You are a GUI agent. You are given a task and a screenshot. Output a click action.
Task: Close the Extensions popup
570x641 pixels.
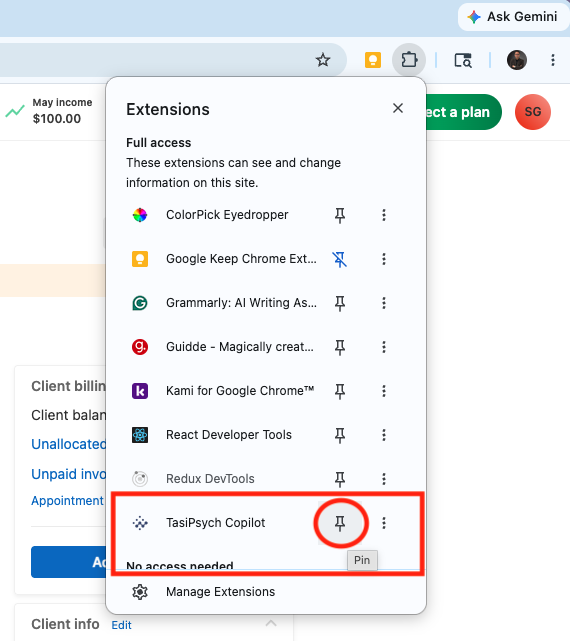[x=398, y=108]
